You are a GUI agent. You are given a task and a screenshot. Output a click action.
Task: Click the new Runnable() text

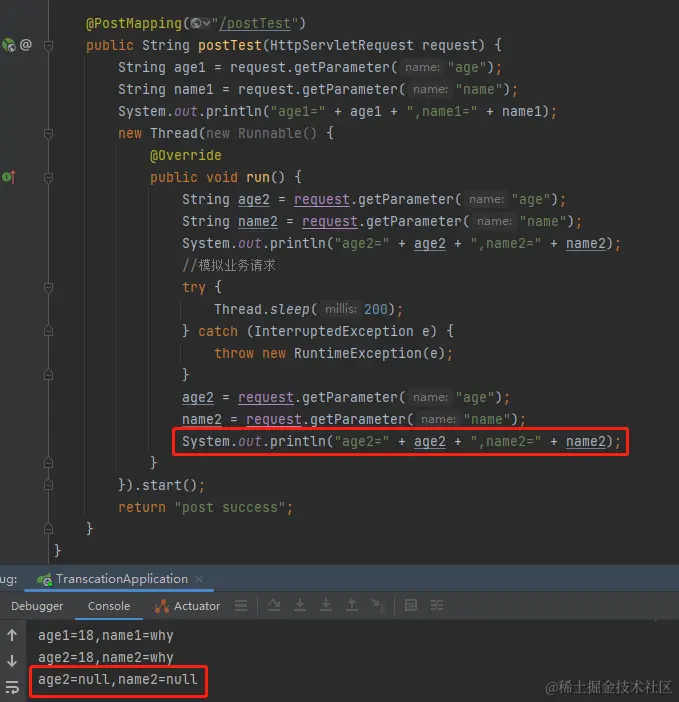point(261,133)
